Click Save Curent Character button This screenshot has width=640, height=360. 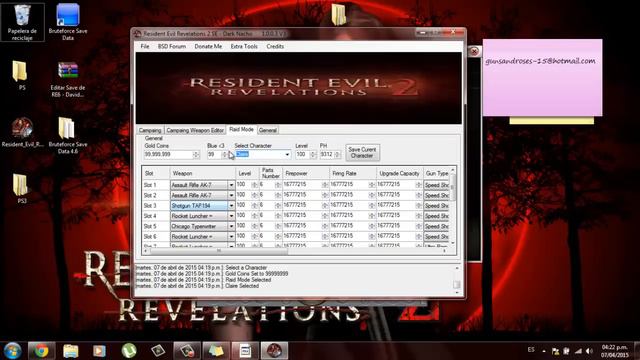(362, 152)
